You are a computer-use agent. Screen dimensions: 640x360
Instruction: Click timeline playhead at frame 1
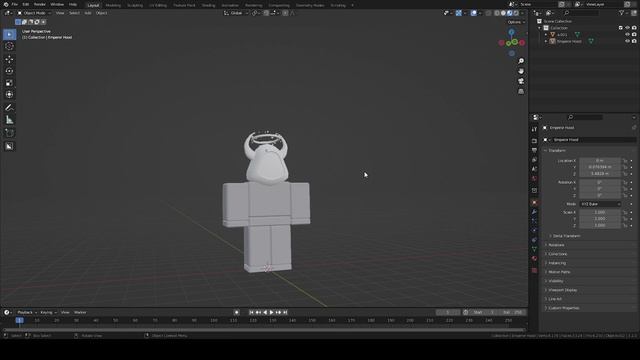tap(20, 320)
